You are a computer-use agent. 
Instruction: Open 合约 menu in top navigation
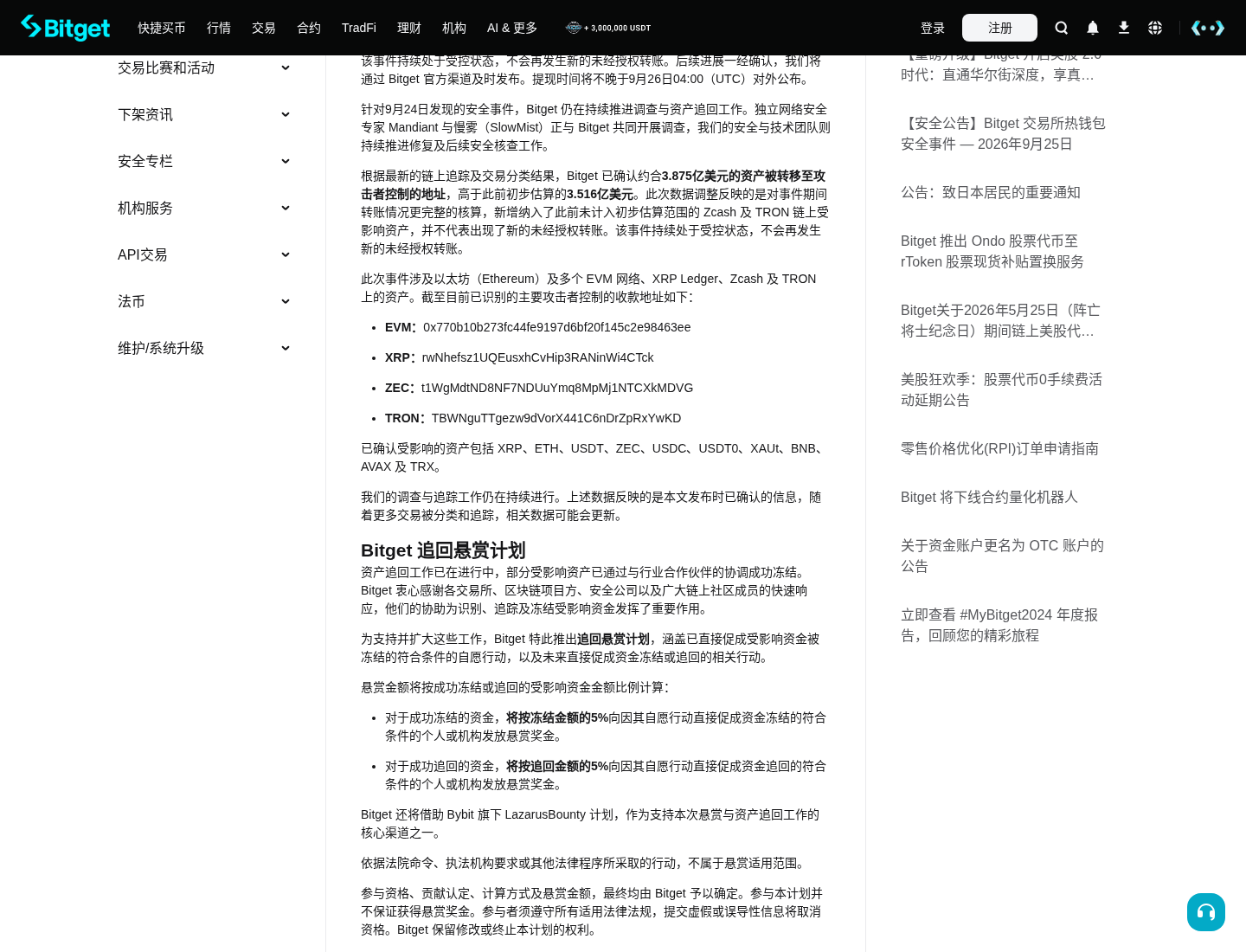tap(309, 28)
